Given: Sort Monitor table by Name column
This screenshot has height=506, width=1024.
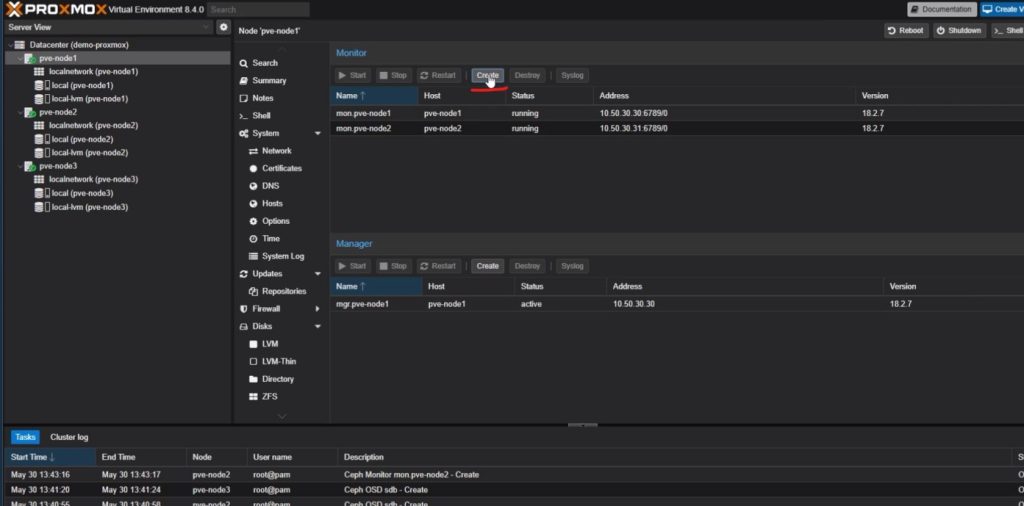Looking at the screenshot, I should [x=374, y=96].
